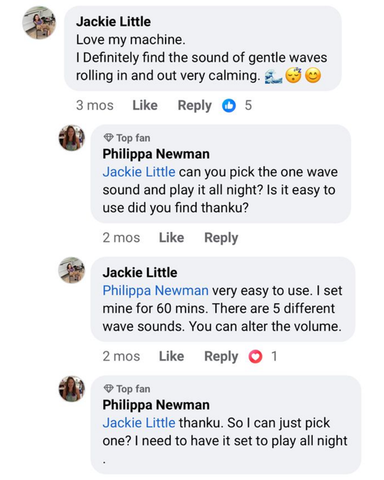
Task: Reply to Jackie's comment about 5 wave sounds
Action: pos(221,357)
